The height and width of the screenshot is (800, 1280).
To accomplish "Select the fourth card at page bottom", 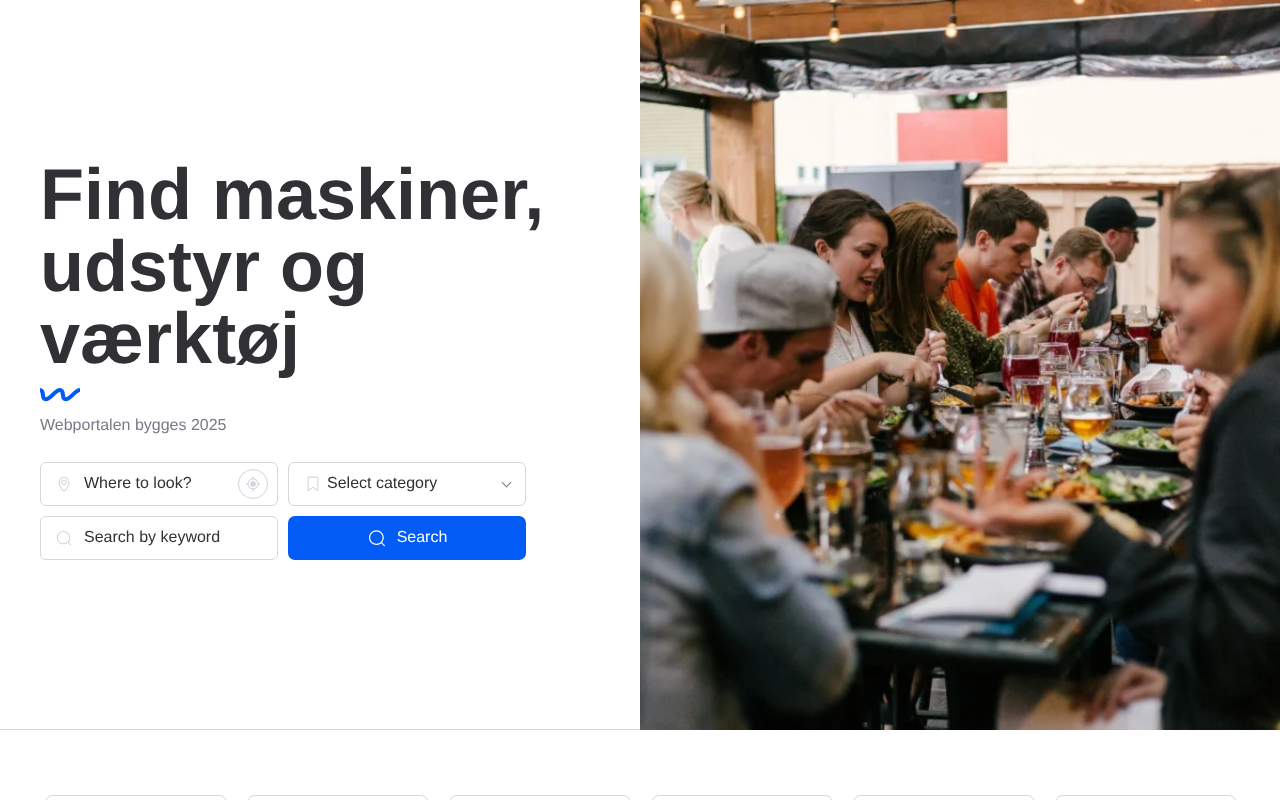I will 742,797.
